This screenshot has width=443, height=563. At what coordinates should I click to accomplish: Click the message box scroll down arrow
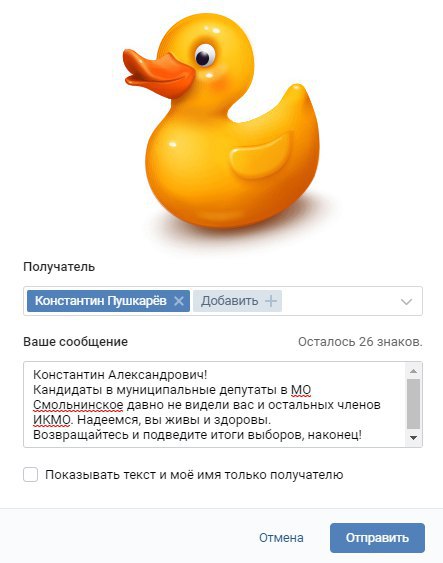pos(413,438)
